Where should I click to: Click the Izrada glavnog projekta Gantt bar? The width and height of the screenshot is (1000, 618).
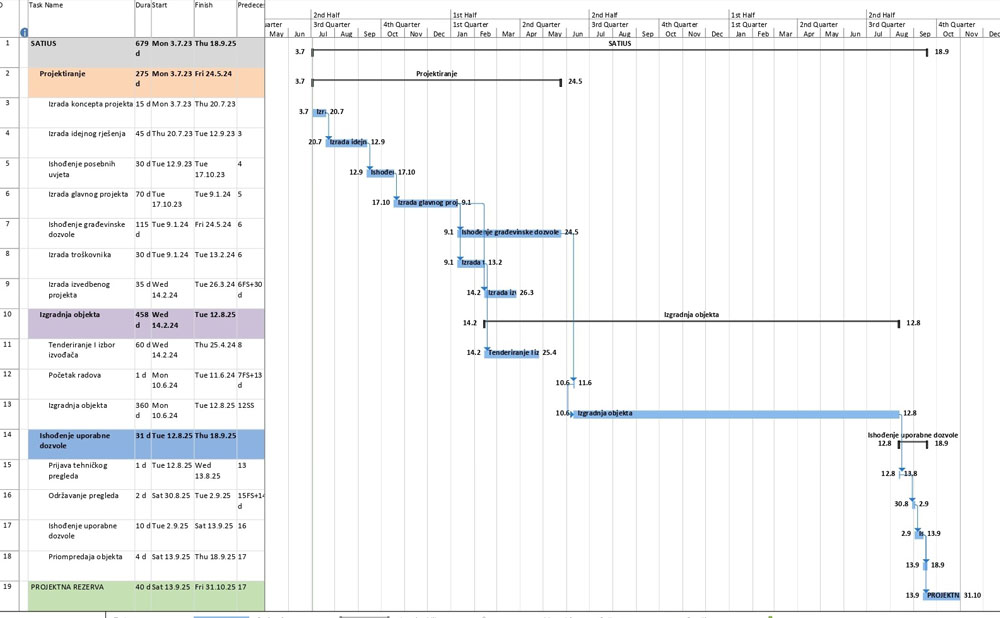click(x=427, y=202)
